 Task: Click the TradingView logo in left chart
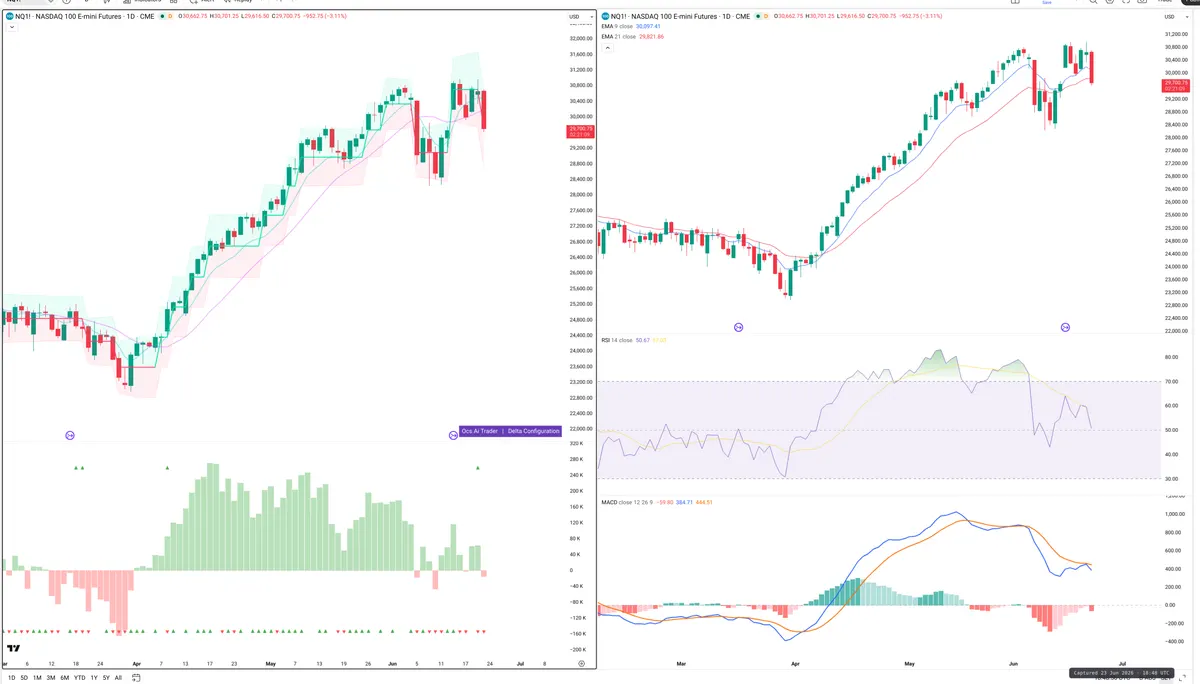tap(14, 648)
